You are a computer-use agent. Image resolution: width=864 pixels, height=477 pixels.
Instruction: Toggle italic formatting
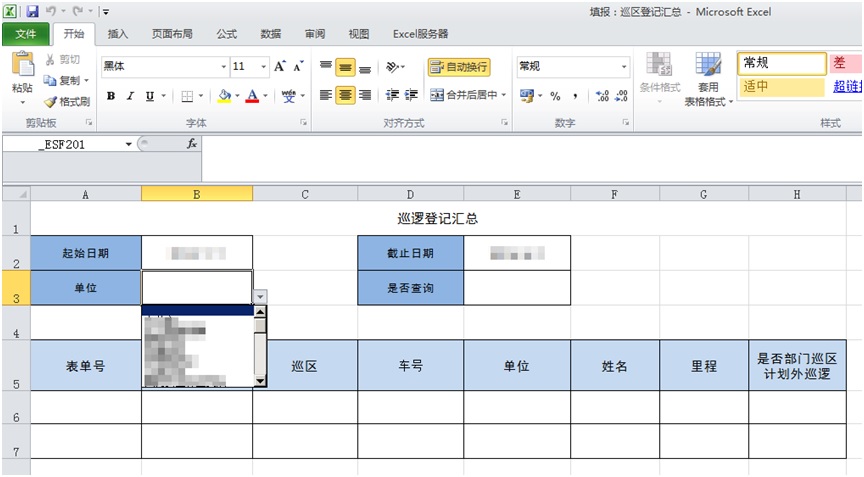[x=130, y=96]
